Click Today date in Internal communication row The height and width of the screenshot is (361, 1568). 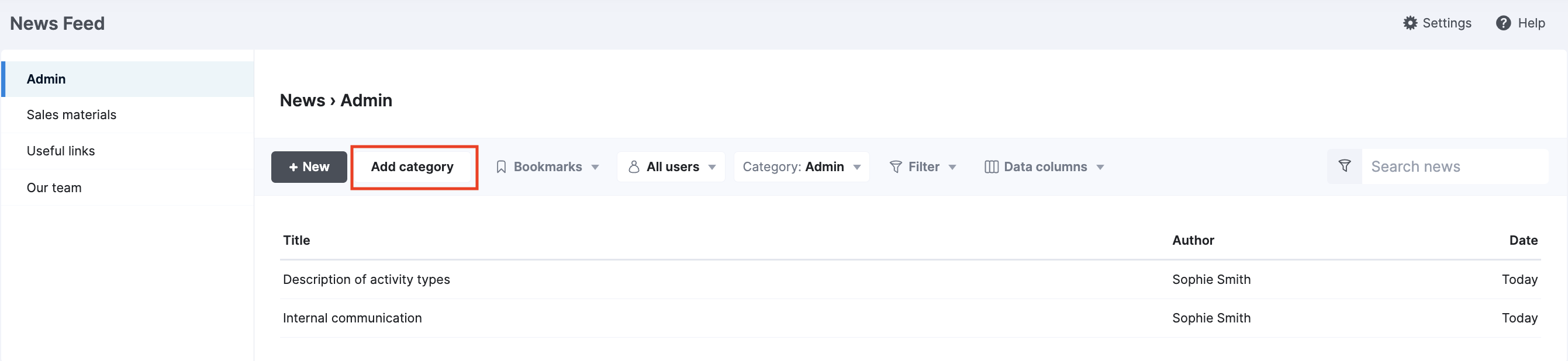pos(1519,318)
